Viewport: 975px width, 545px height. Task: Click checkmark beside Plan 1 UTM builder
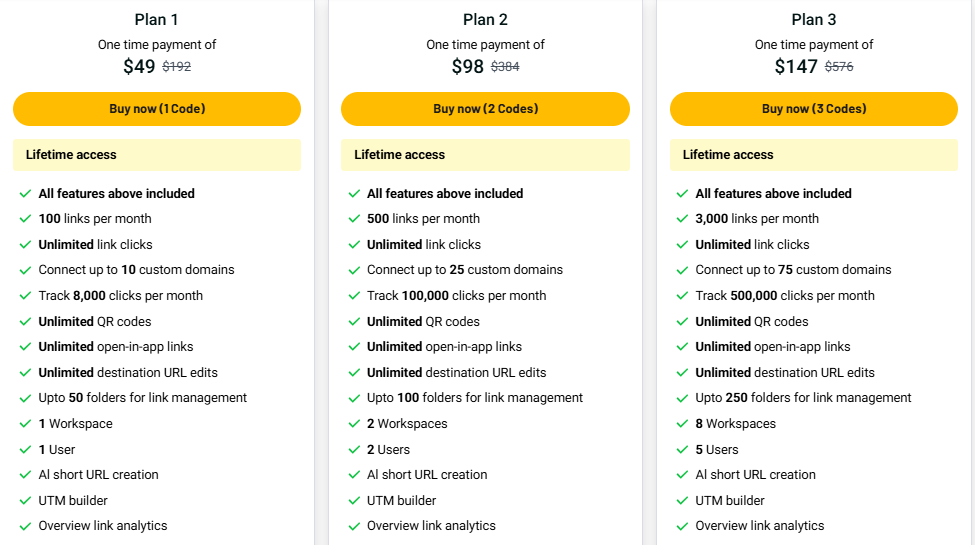pyautogui.click(x=25, y=501)
